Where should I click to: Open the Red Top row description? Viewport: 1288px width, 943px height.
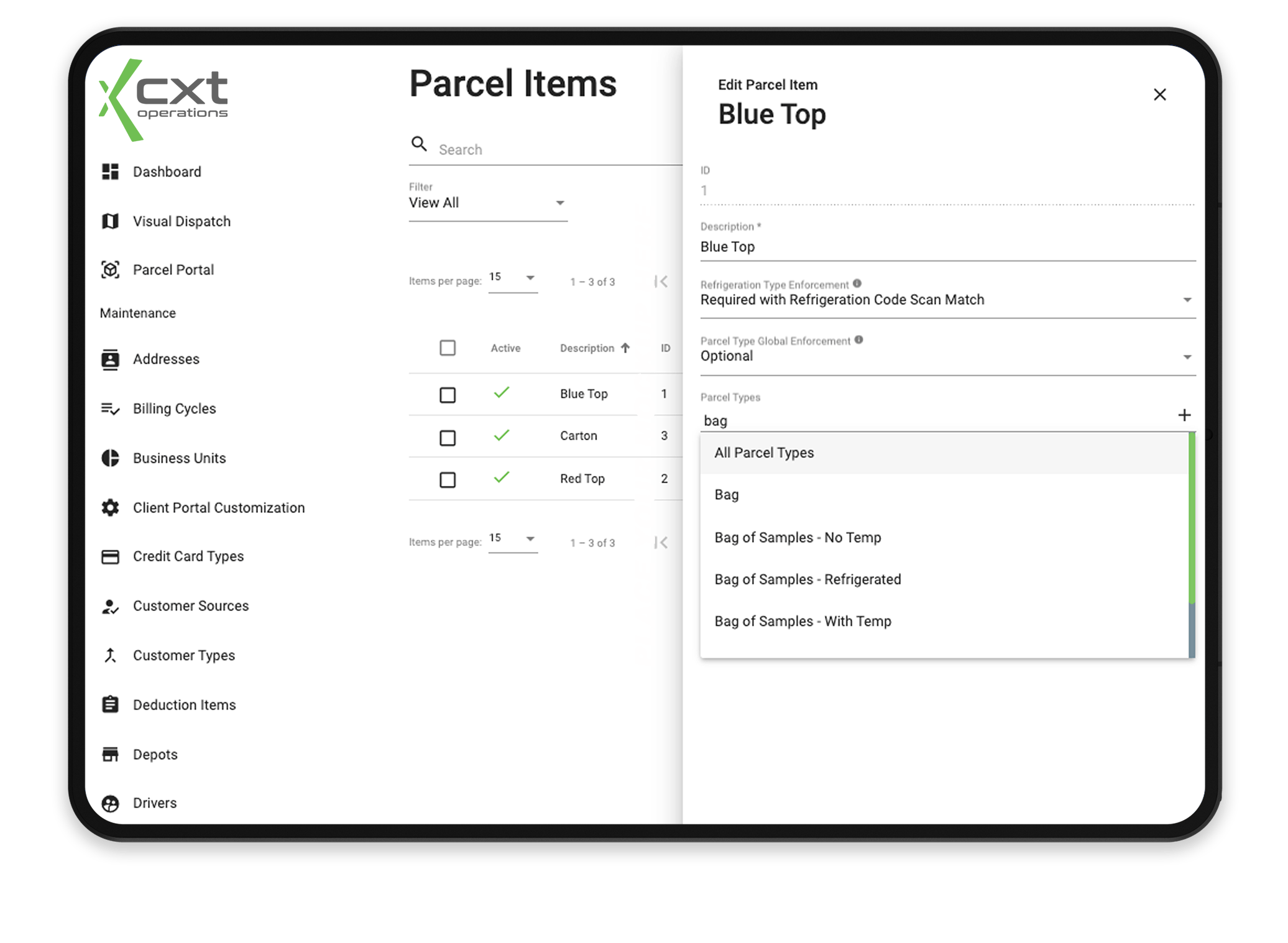click(x=582, y=479)
